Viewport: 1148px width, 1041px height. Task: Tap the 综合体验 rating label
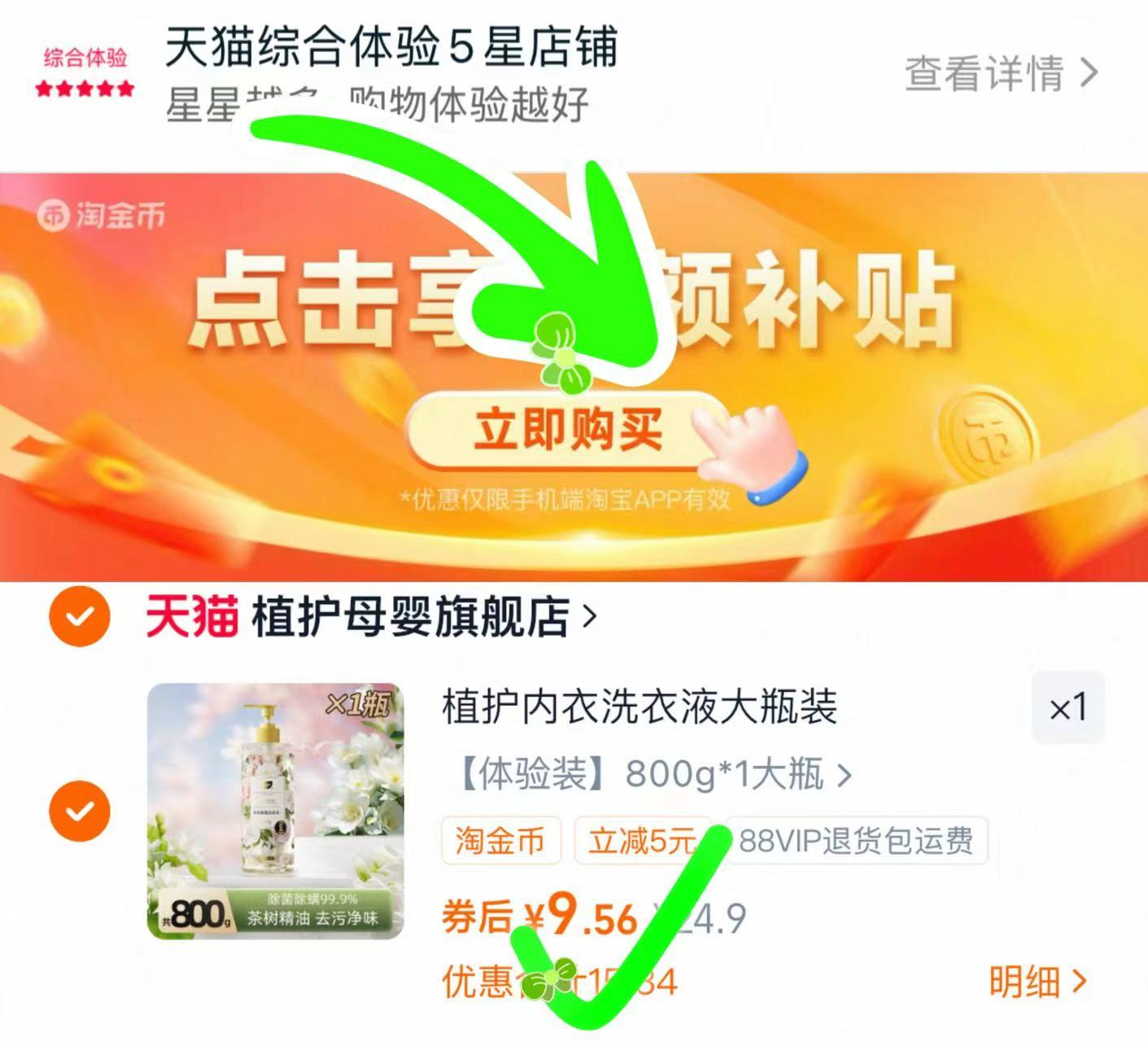coord(85,58)
